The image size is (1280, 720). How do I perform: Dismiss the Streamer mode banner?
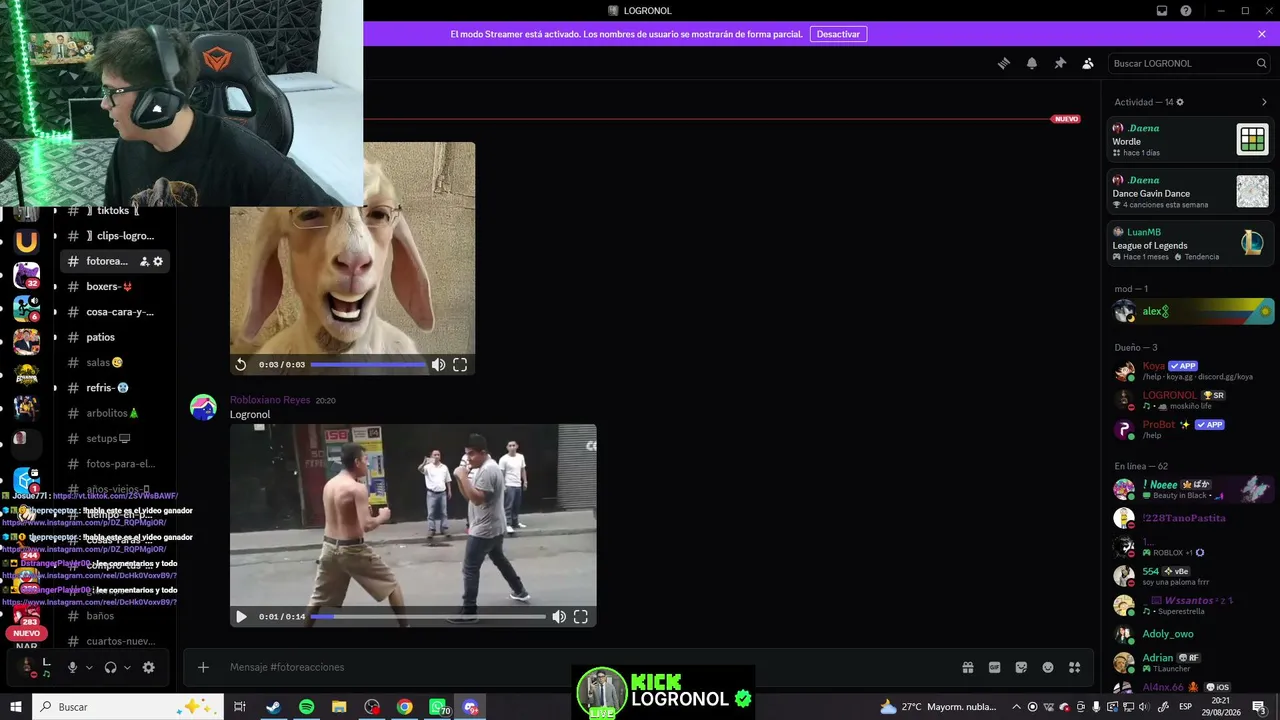pyautogui.click(x=1262, y=34)
